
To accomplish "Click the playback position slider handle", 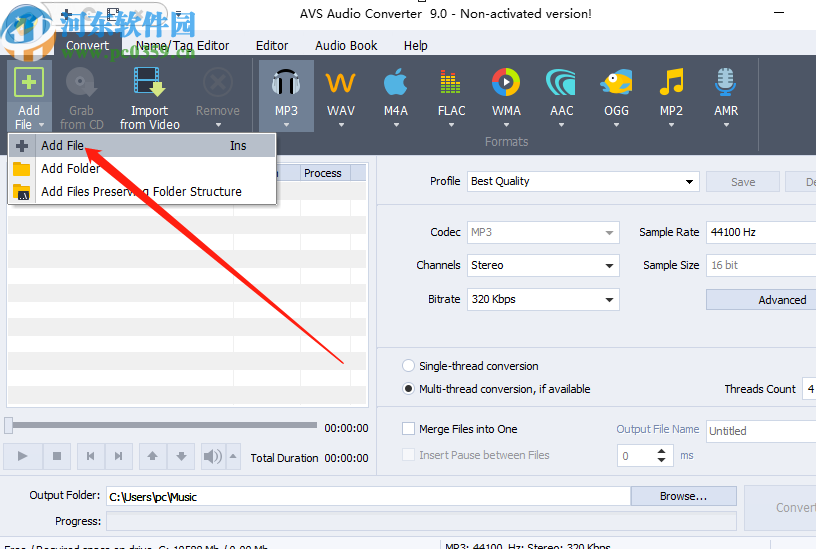I will [x=8, y=425].
